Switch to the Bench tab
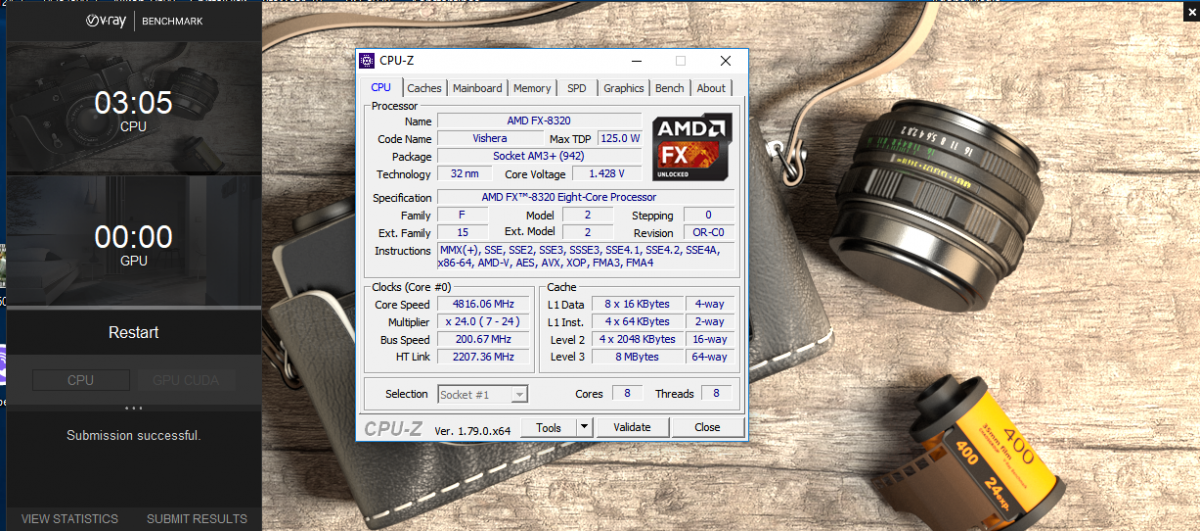The image size is (1200, 531). coord(669,88)
